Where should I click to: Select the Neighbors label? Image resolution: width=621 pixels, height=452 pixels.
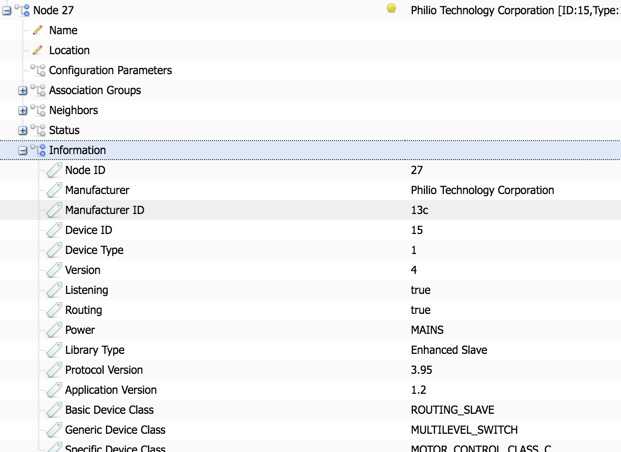[x=74, y=110]
